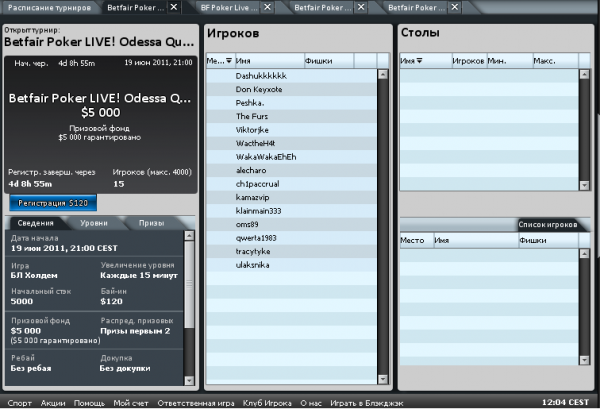Click Список игроков scrollbar down arrow
The width and height of the screenshot is (600, 409).
[584, 360]
